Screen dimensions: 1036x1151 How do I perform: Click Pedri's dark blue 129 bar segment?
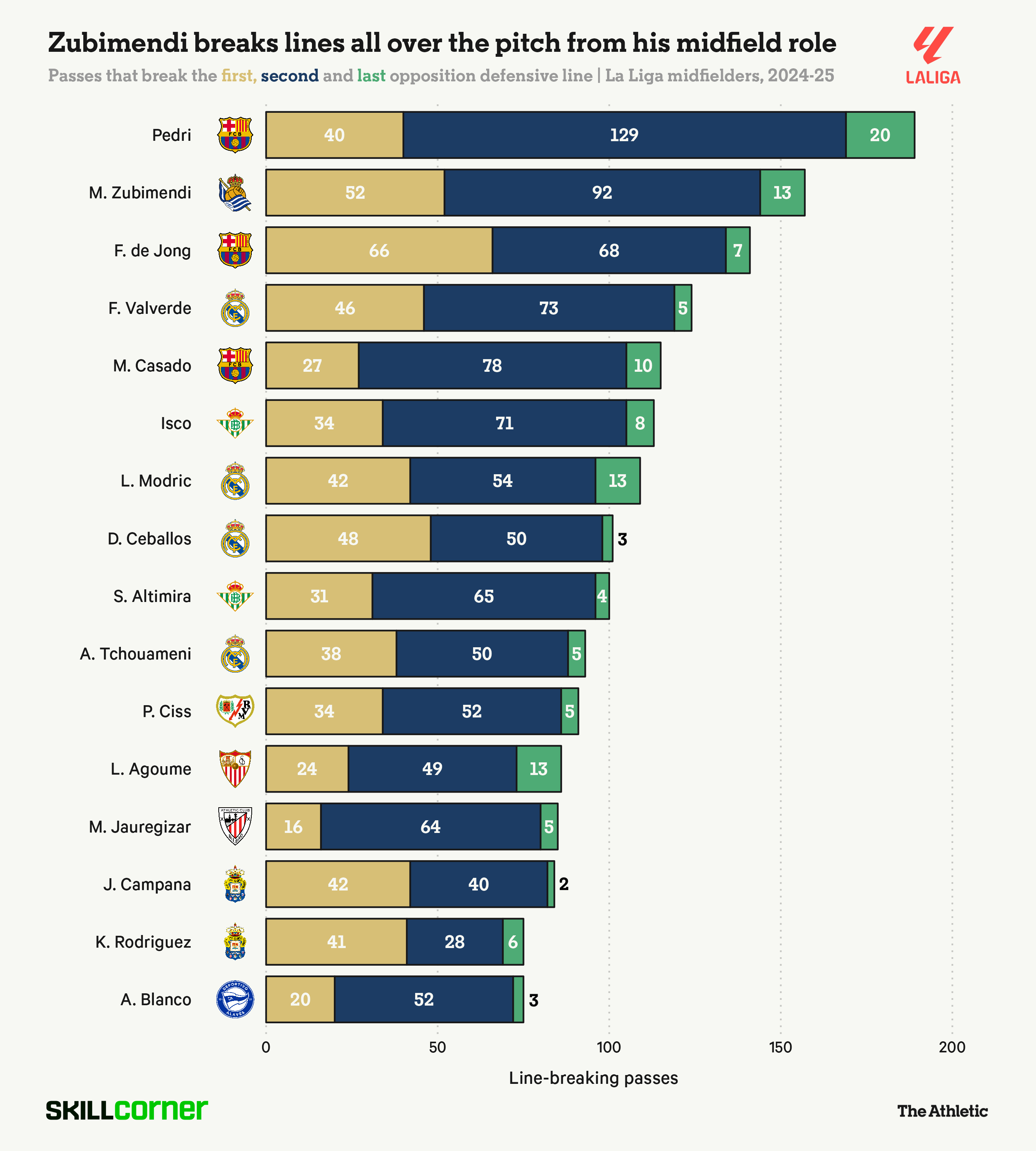(x=624, y=135)
